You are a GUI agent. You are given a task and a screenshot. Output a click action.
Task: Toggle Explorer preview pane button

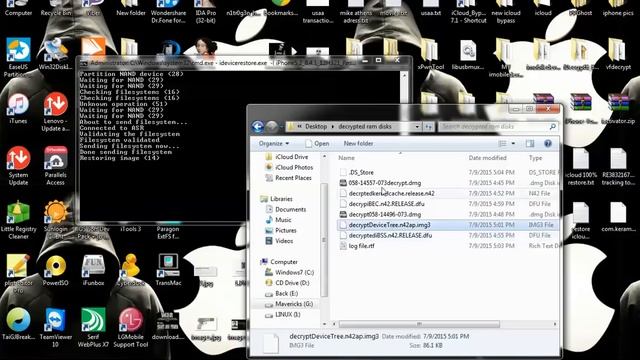coord(530,143)
